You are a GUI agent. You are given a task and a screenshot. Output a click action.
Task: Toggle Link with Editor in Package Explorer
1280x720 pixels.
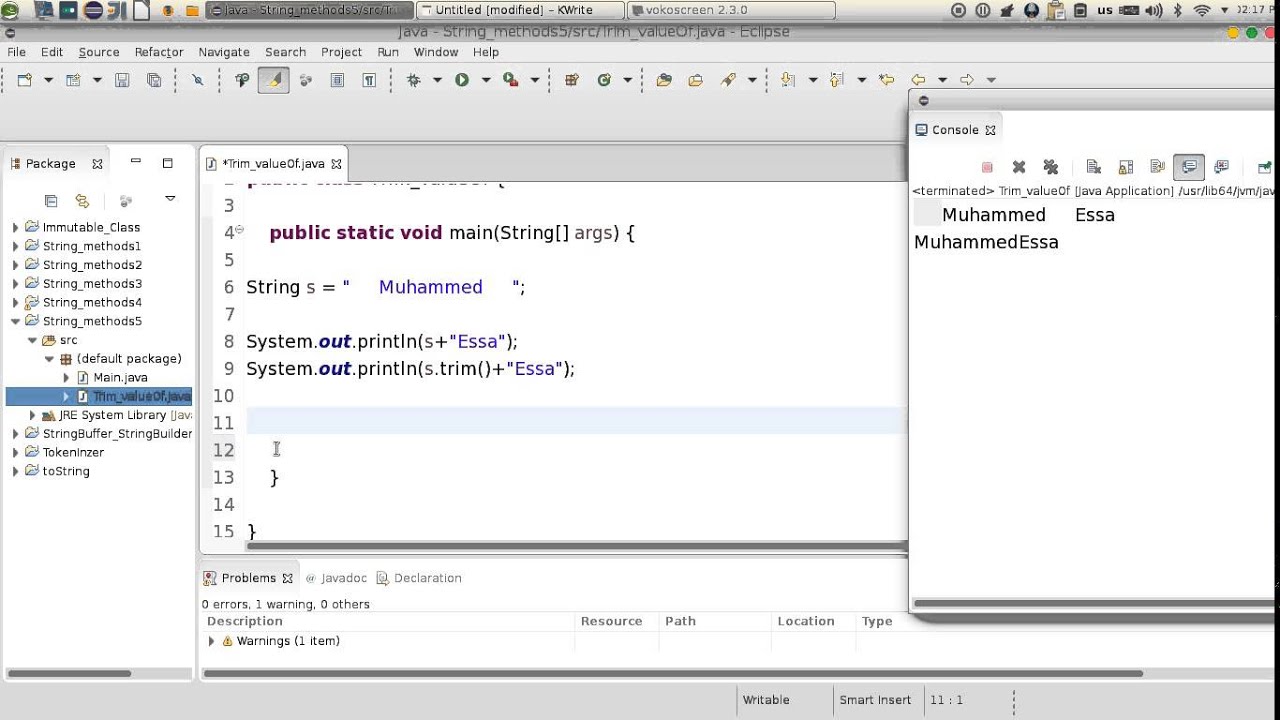[82, 201]
